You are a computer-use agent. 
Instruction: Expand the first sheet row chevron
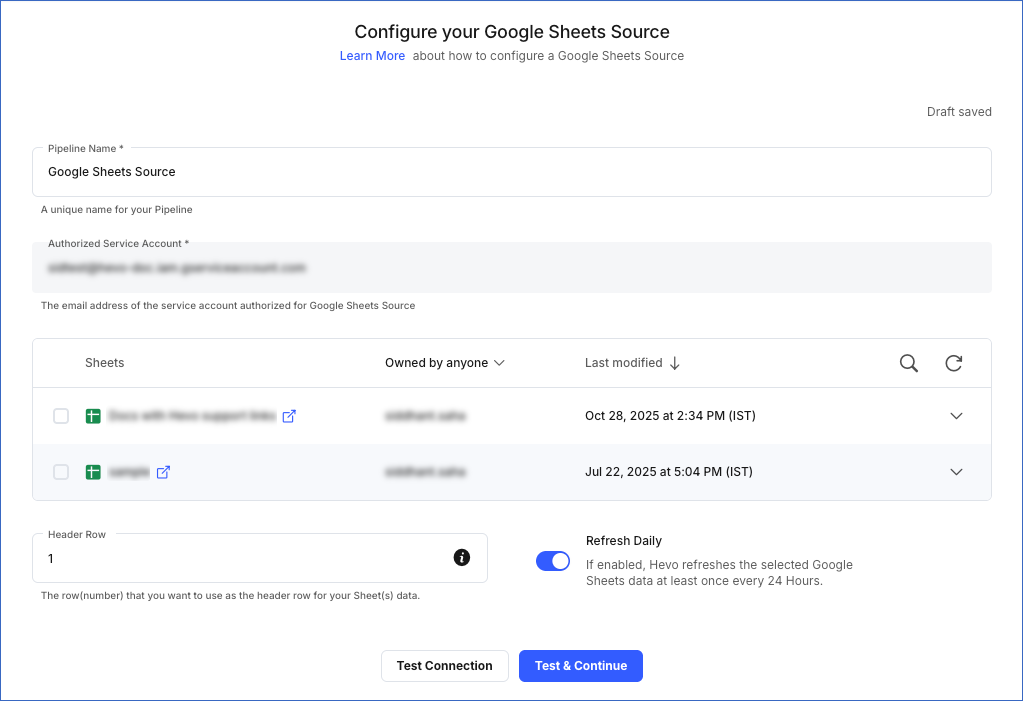956,416
